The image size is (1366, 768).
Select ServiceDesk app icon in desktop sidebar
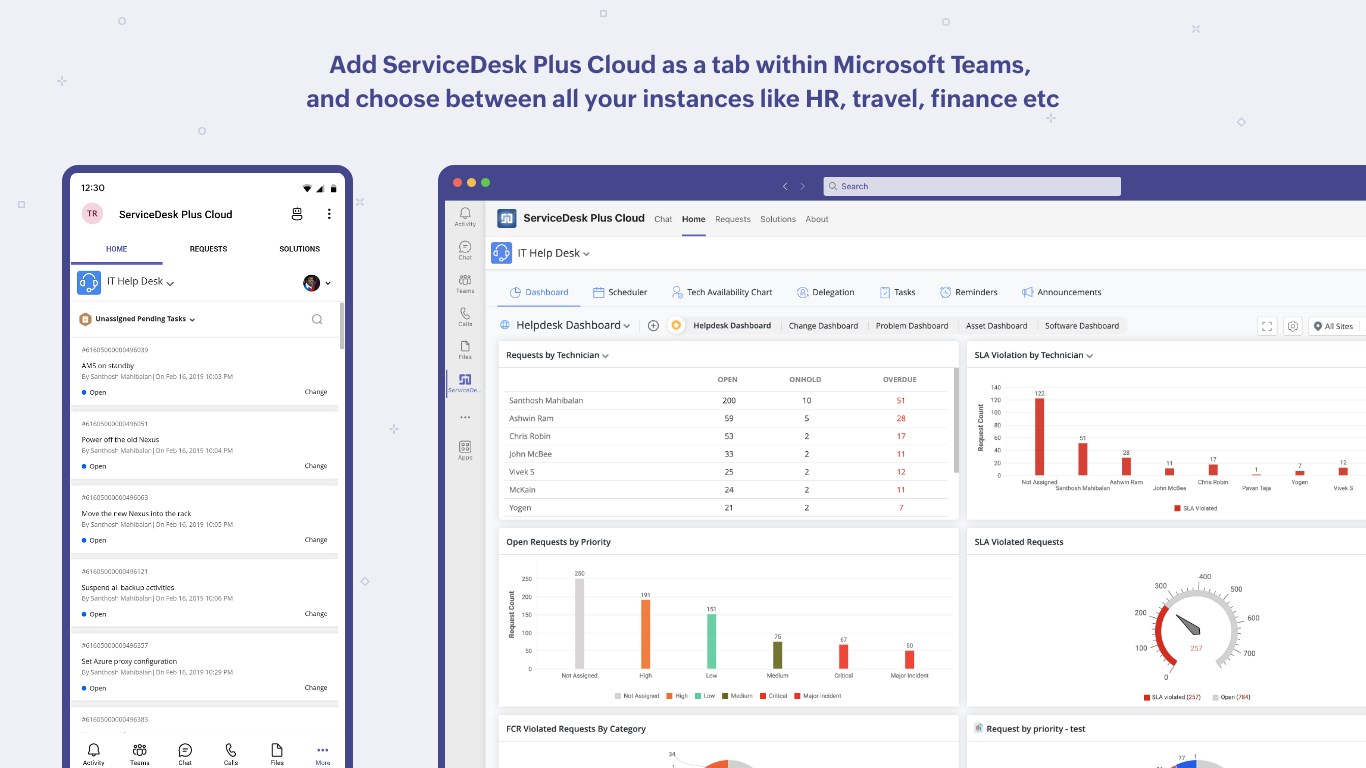(x=465, y=383)
